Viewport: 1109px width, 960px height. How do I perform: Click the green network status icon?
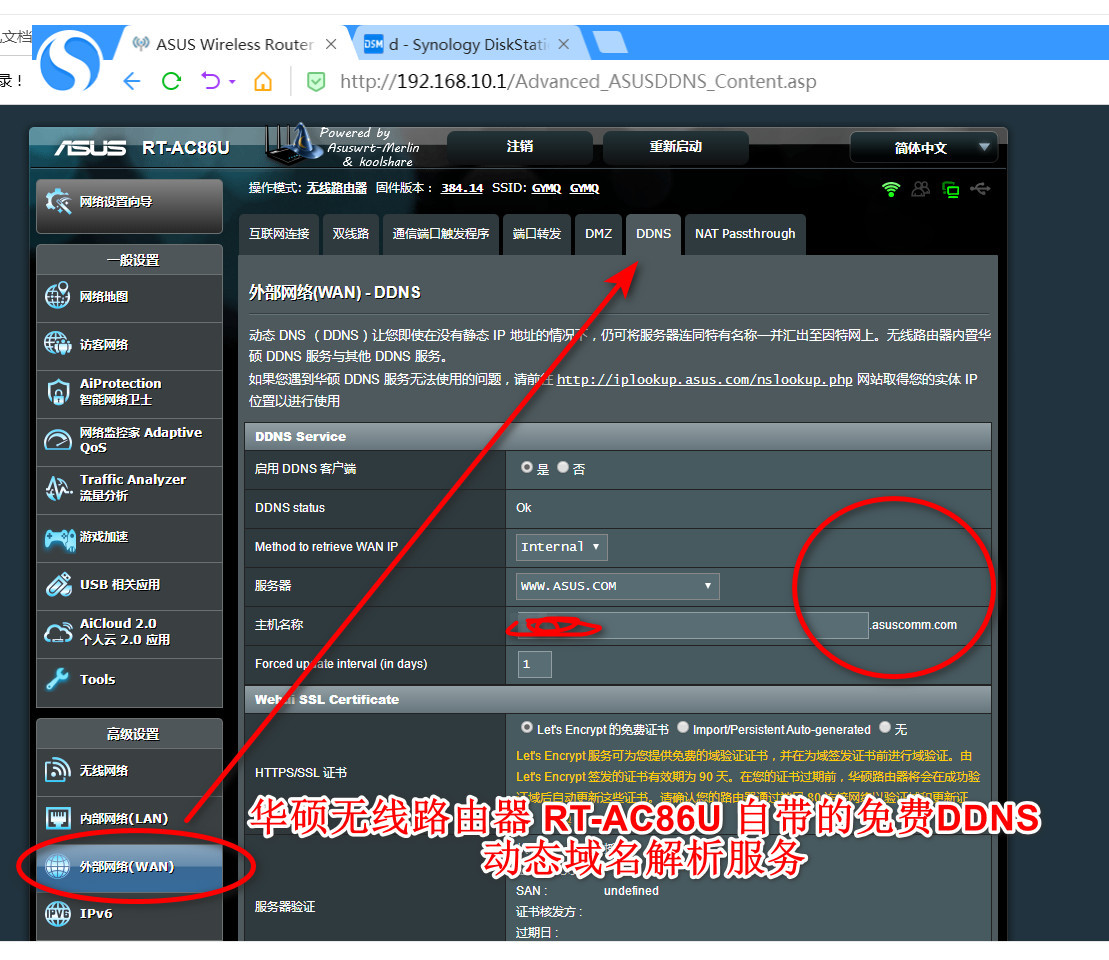point(951,190)
